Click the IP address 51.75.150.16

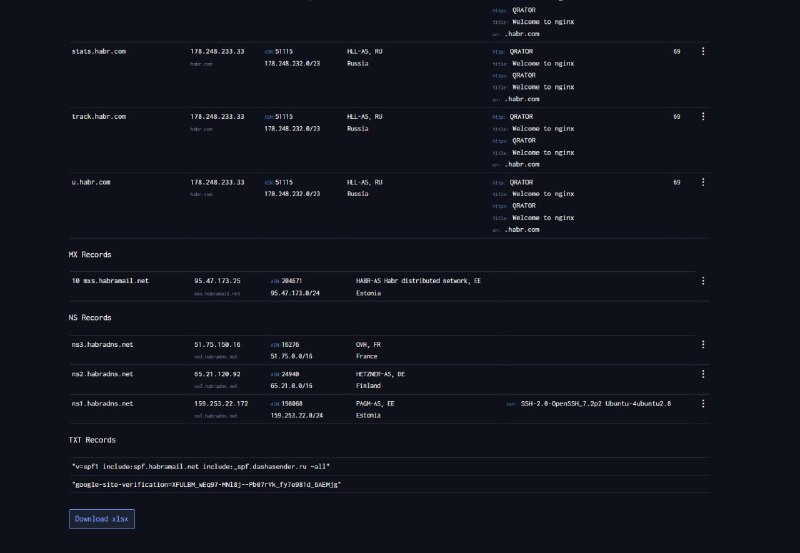tap(217, 345)
